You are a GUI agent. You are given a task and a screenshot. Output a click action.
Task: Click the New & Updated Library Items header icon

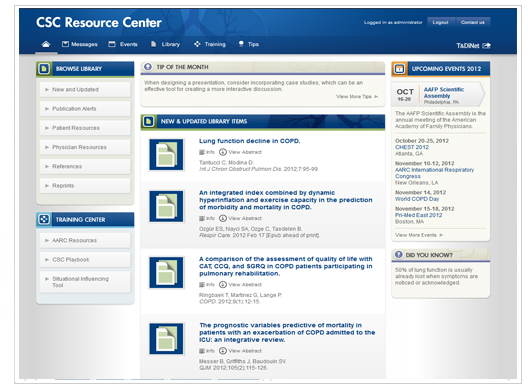[x=148, y=121]
